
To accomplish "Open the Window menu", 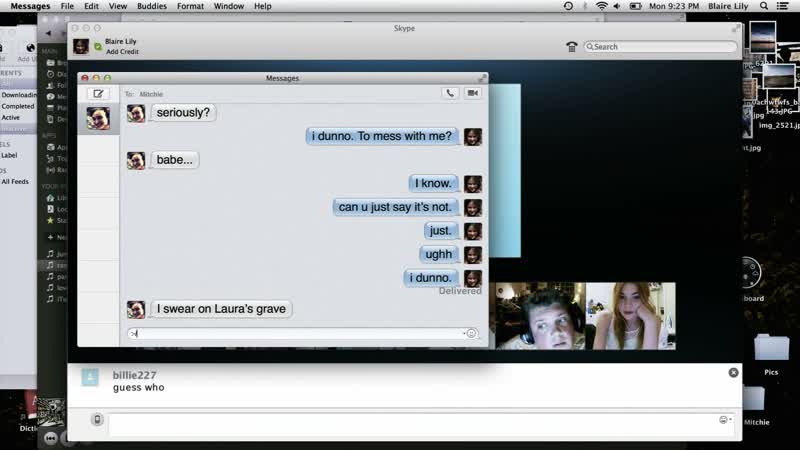I will pyautogui.click(x=229, y=6).
